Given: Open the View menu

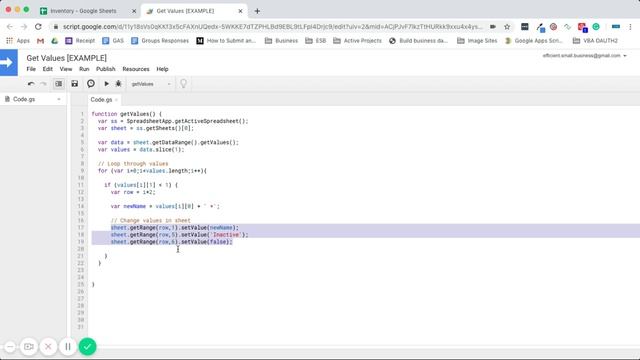Looking at the screenshot, I should 66,69.
